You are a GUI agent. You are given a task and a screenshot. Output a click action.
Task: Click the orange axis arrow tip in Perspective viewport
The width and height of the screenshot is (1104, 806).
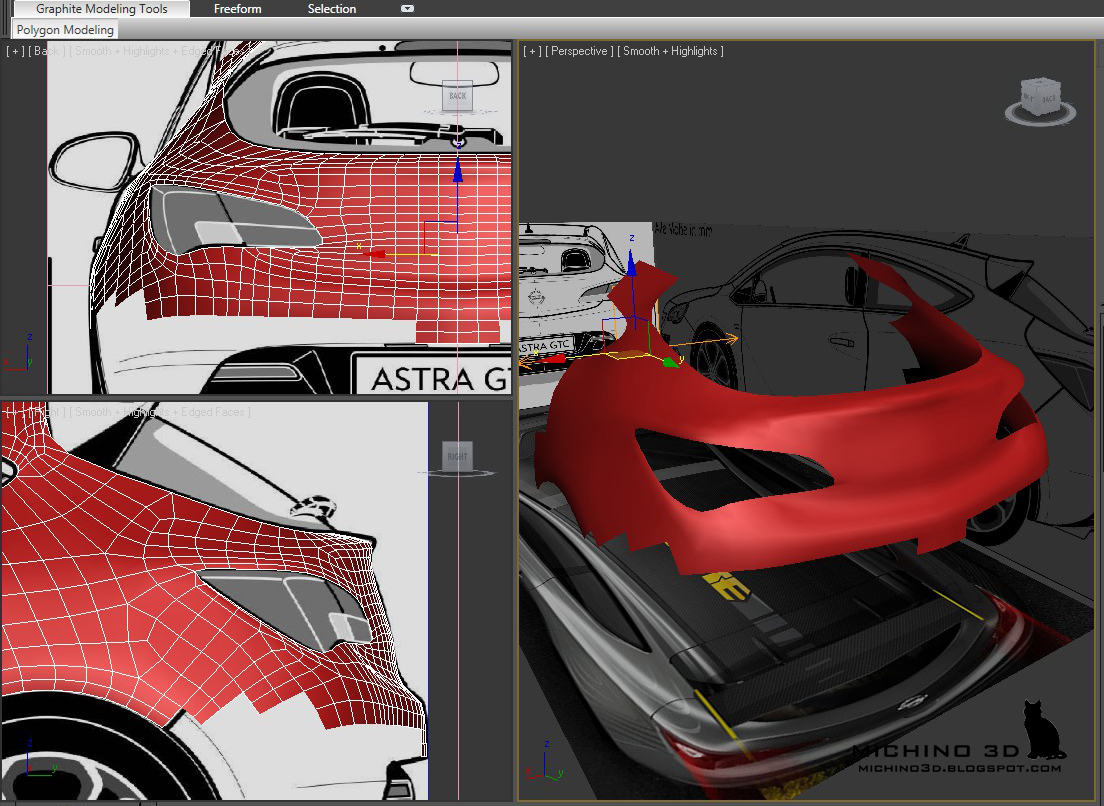click(733, 339)
